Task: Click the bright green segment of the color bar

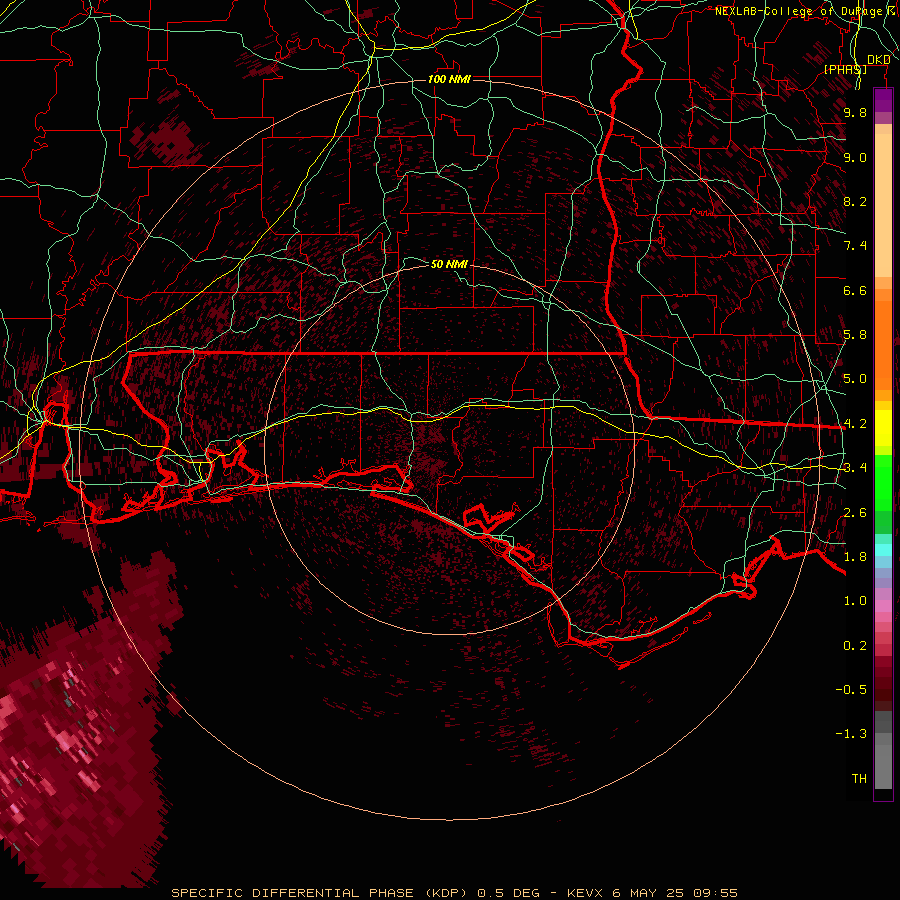Action: coord(883,482)
